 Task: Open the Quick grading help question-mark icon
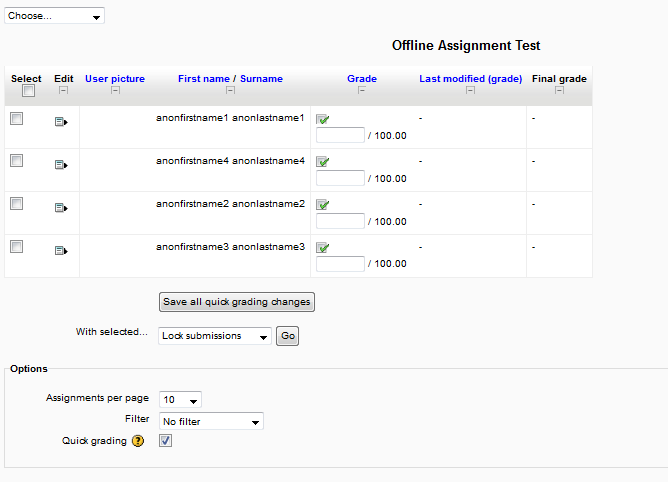138,441
